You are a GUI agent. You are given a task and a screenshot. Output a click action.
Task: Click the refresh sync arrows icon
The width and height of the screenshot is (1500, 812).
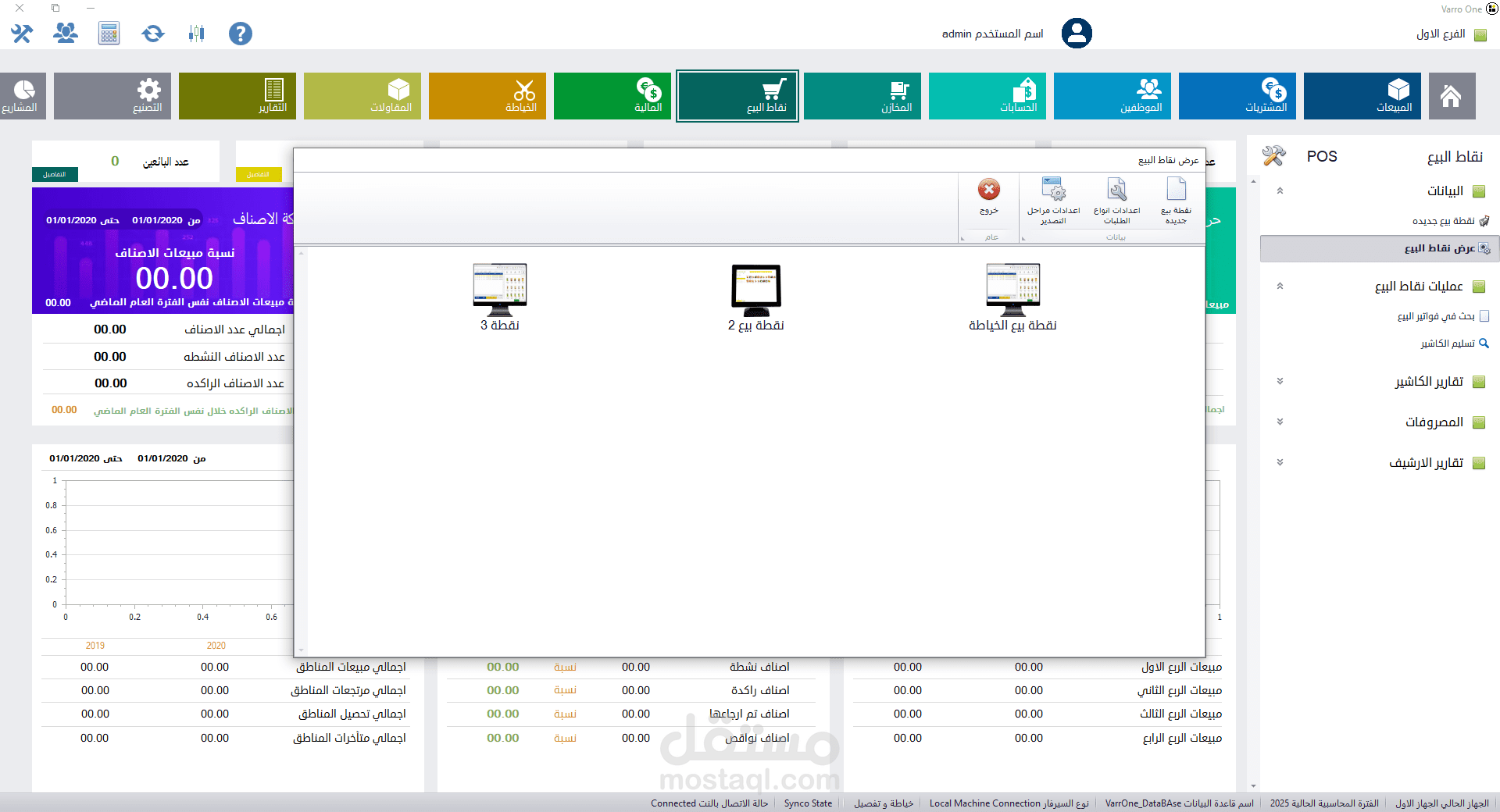153,34
